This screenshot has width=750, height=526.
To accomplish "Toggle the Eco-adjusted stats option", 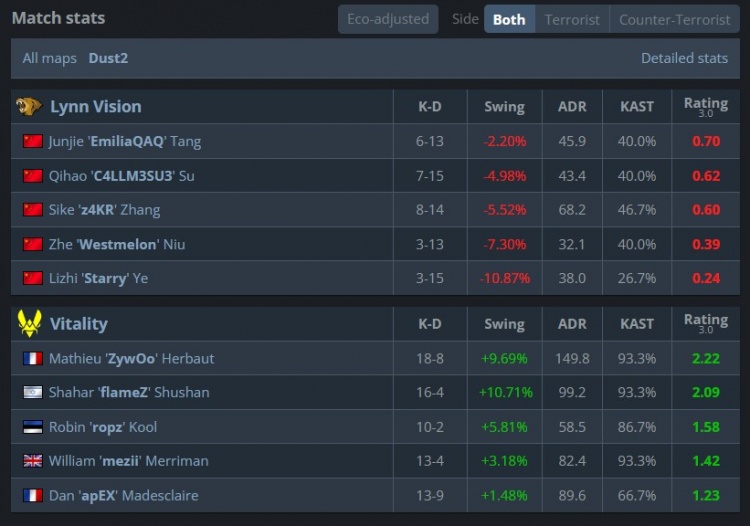I will point(388,19).
